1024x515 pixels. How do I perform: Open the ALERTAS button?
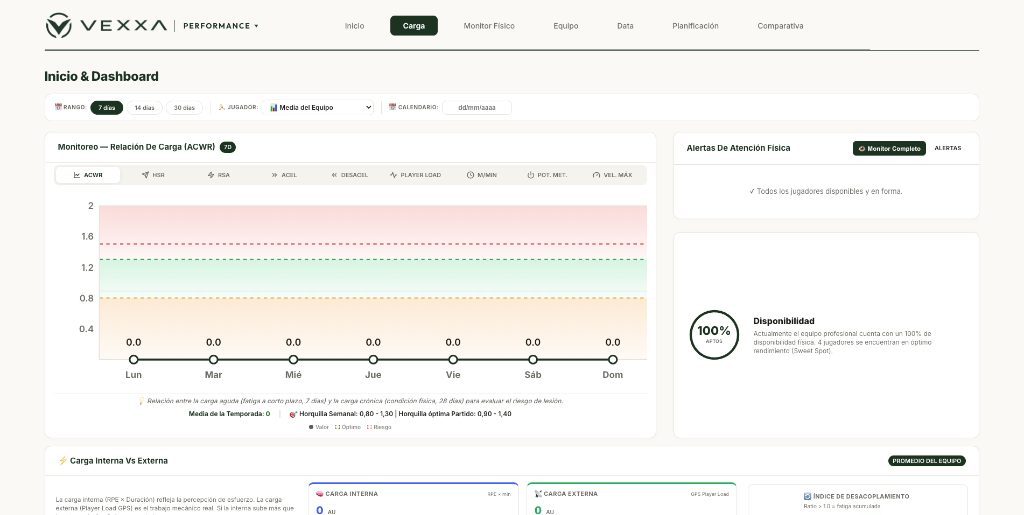(x=948, y=148)
